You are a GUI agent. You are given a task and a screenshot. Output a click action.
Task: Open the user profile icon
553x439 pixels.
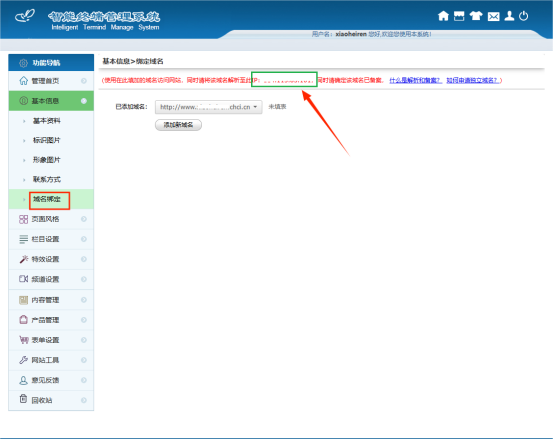[509, 16]
